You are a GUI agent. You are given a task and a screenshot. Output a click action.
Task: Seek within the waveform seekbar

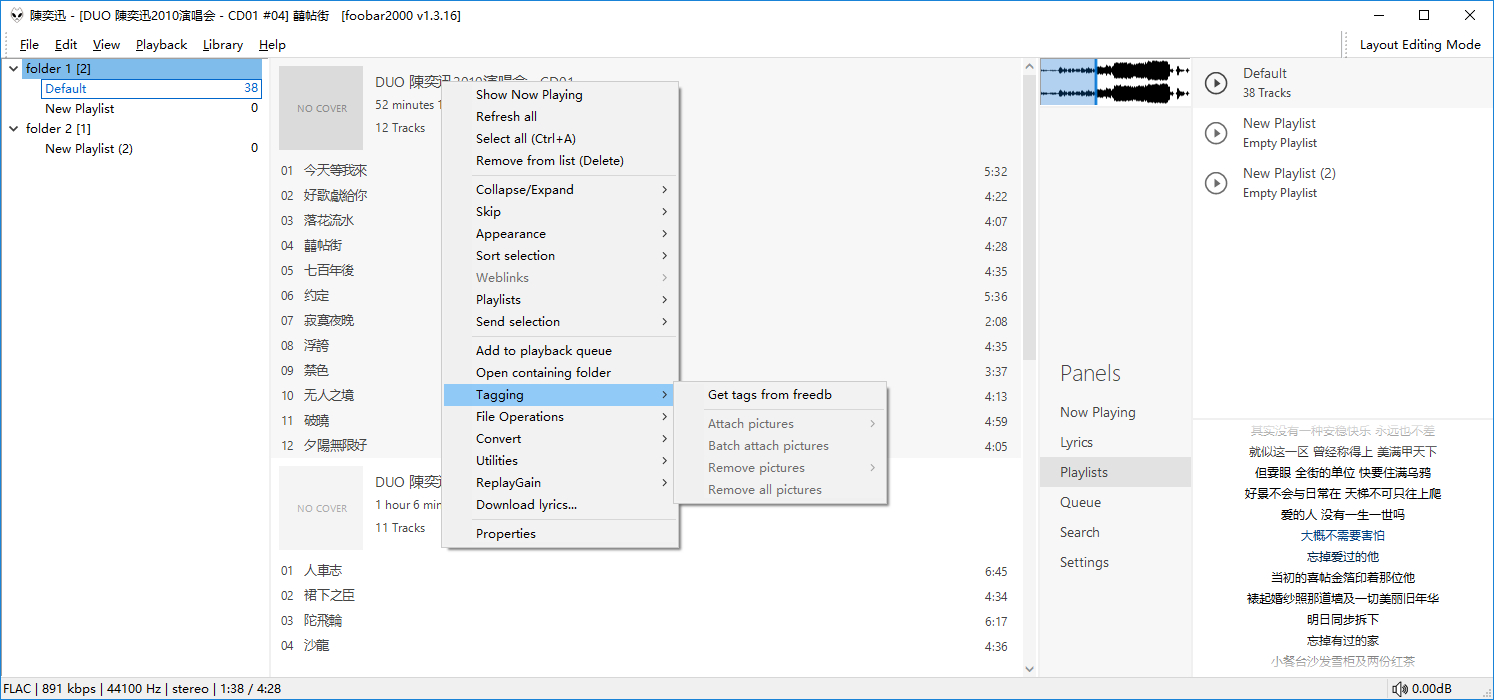1140,82
